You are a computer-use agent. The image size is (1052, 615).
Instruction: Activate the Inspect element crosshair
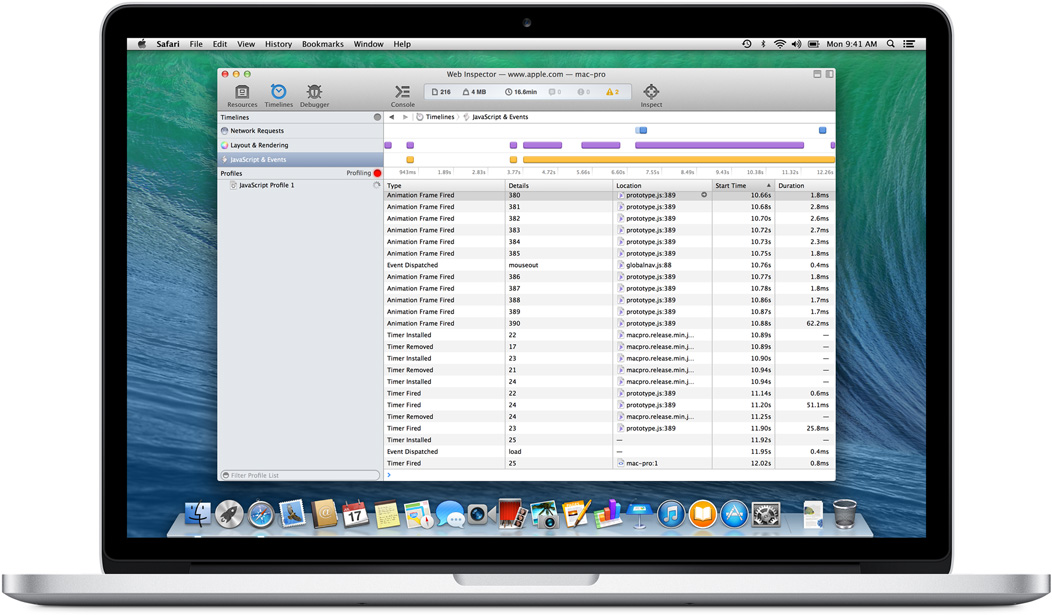pyautogui.click(x=651, y=94)
